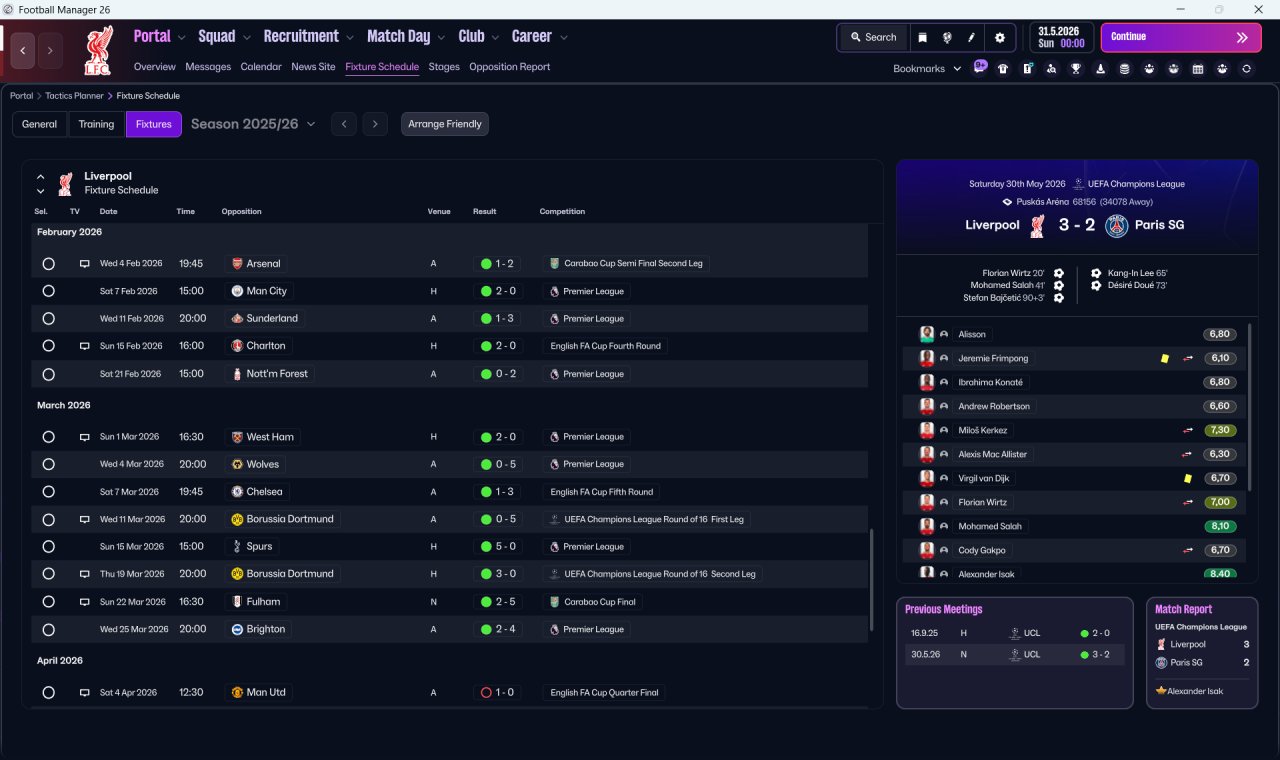Screen dimensions: 1280x760
Task: Click the pencil edit icon in toolbar
Action: [971, 37]
